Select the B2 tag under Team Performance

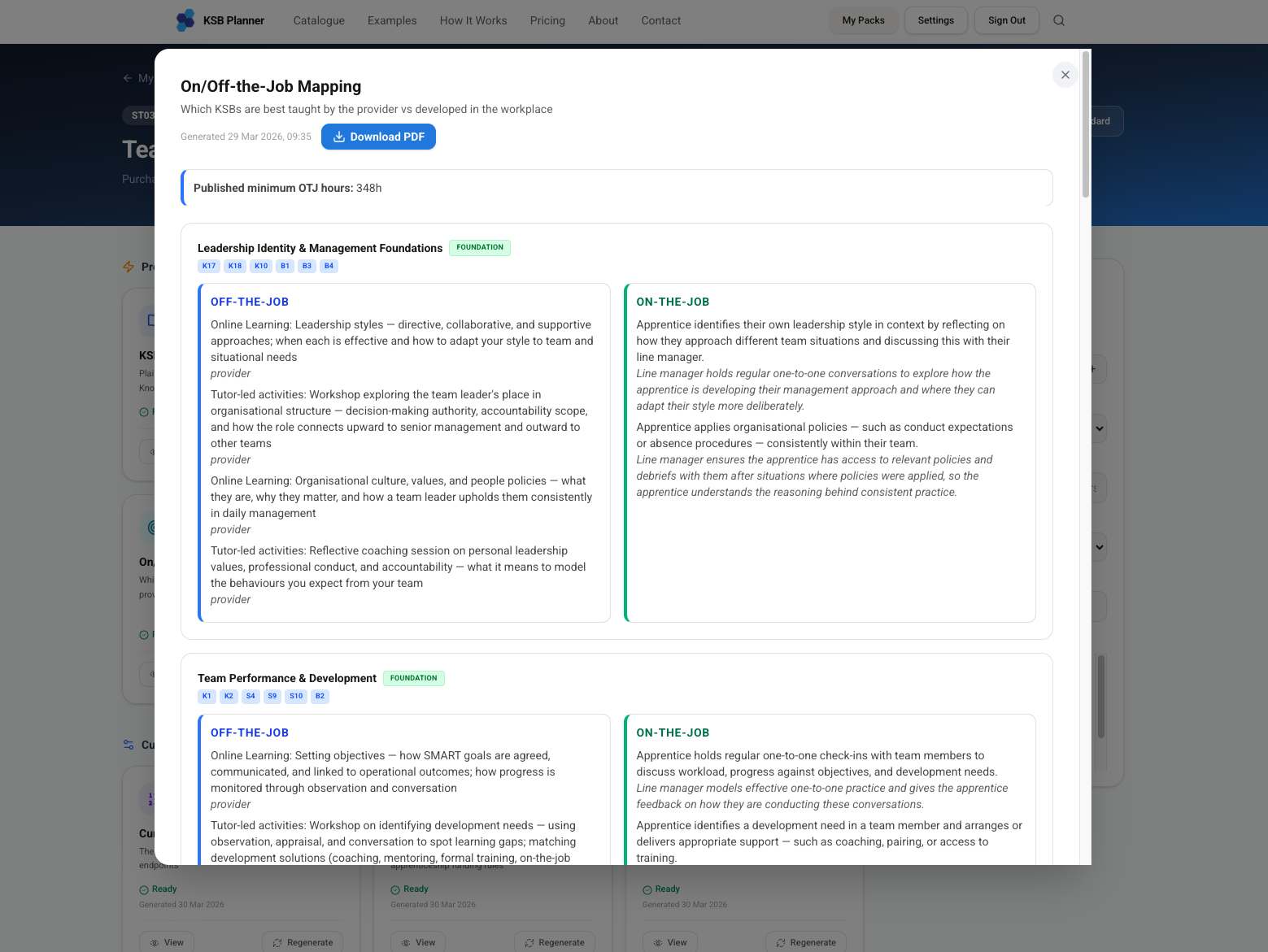pos(320,696)
